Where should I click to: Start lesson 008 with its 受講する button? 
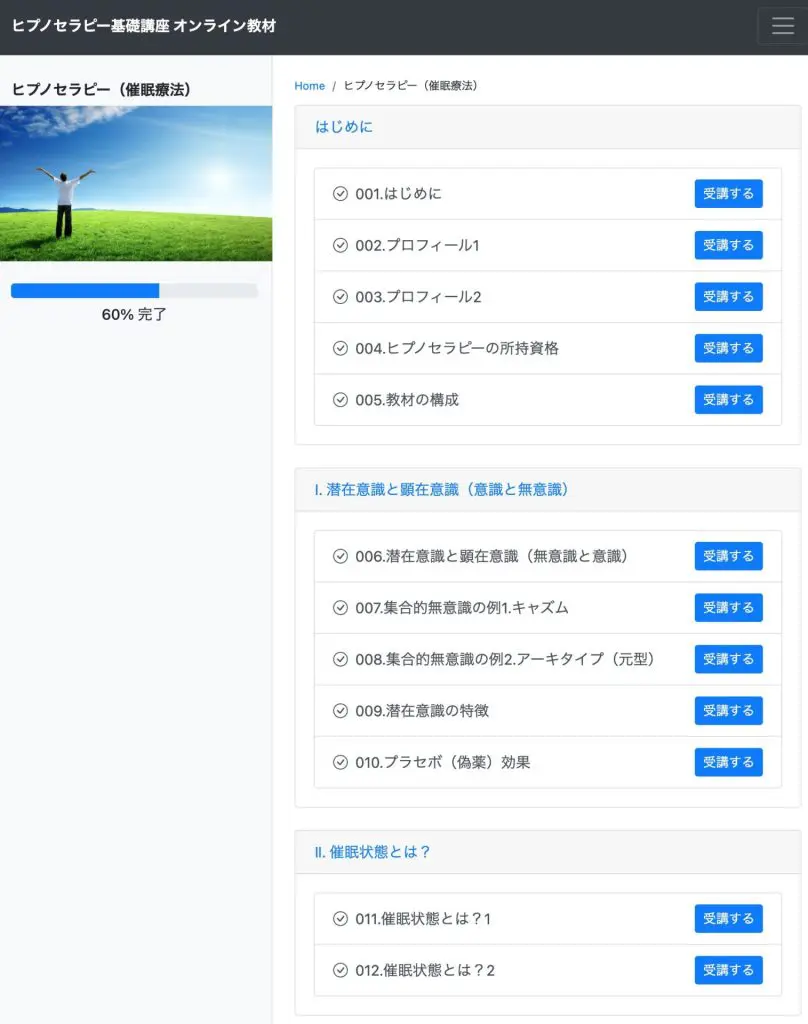pos(728,659)
